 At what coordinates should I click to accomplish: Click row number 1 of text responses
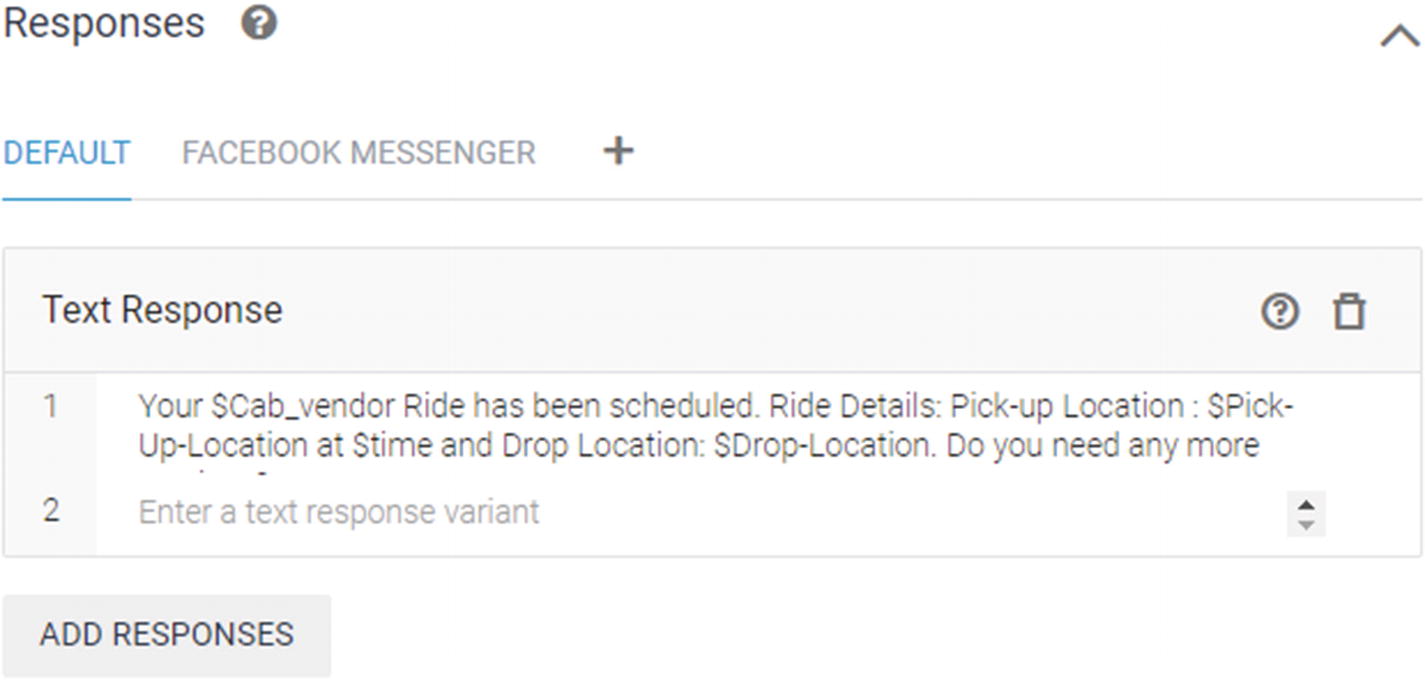coord(50,407)
